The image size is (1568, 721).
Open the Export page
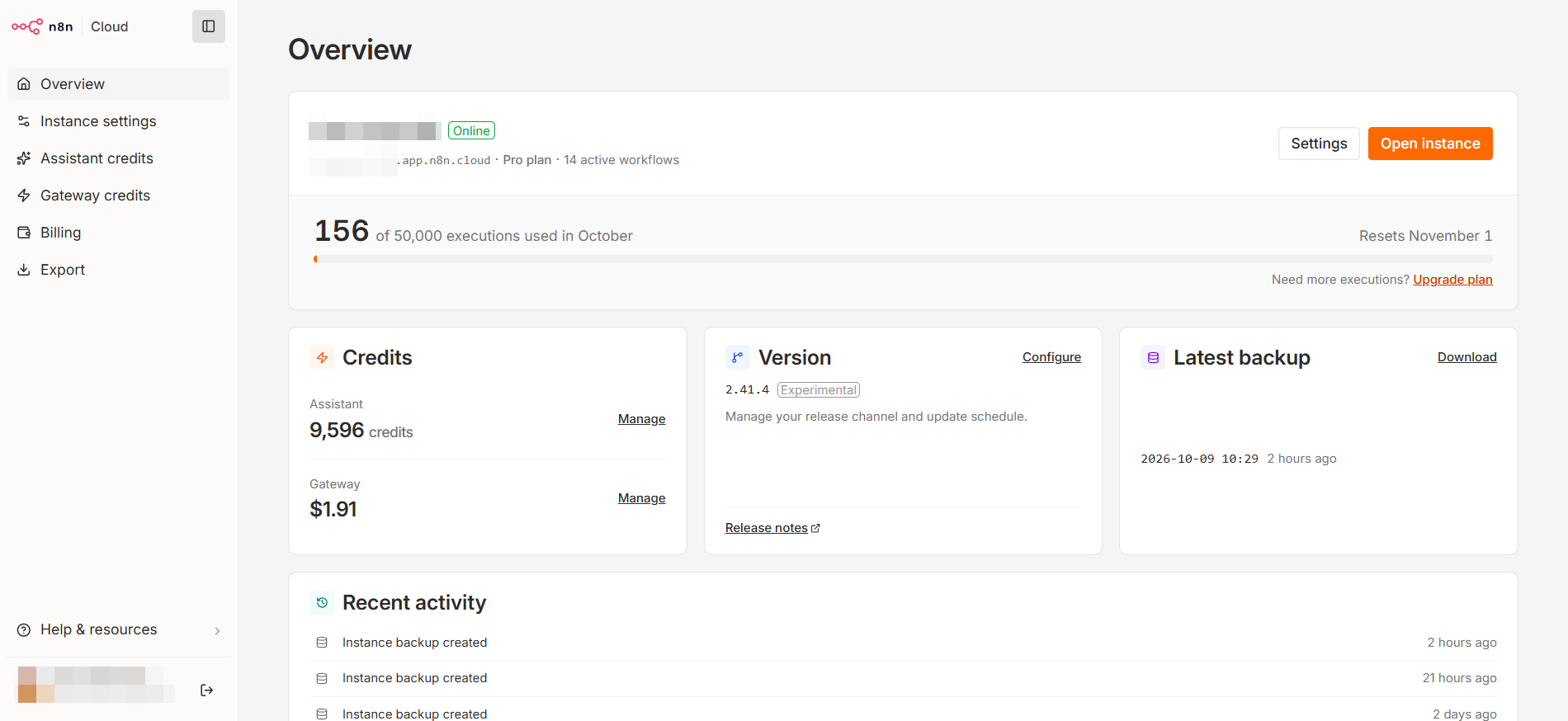pyautogui.click(x=119, y=270)
